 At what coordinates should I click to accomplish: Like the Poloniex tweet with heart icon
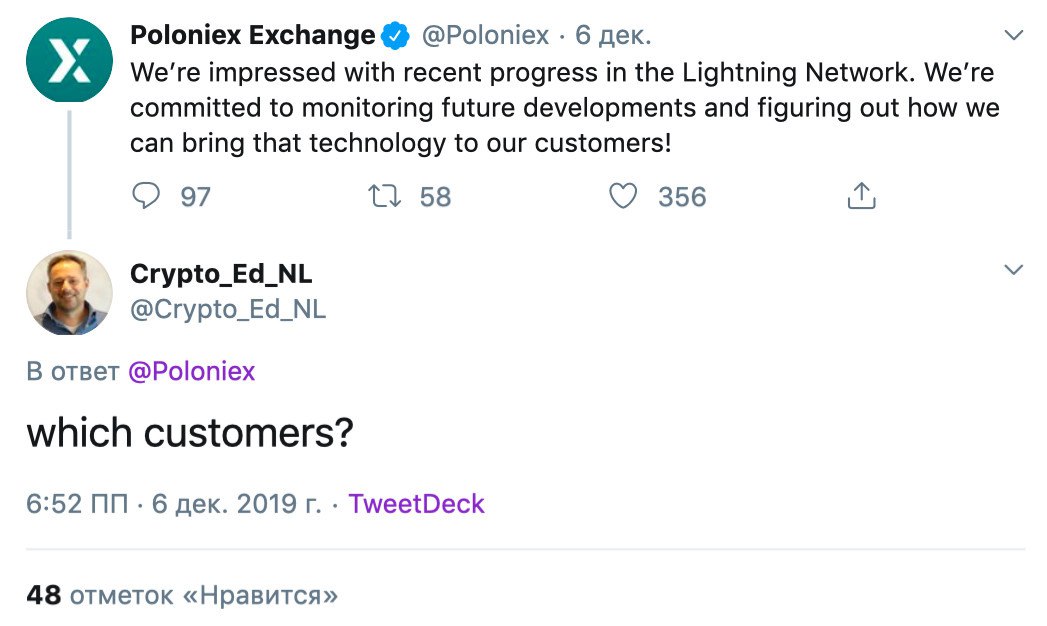(x=623, y=196)
